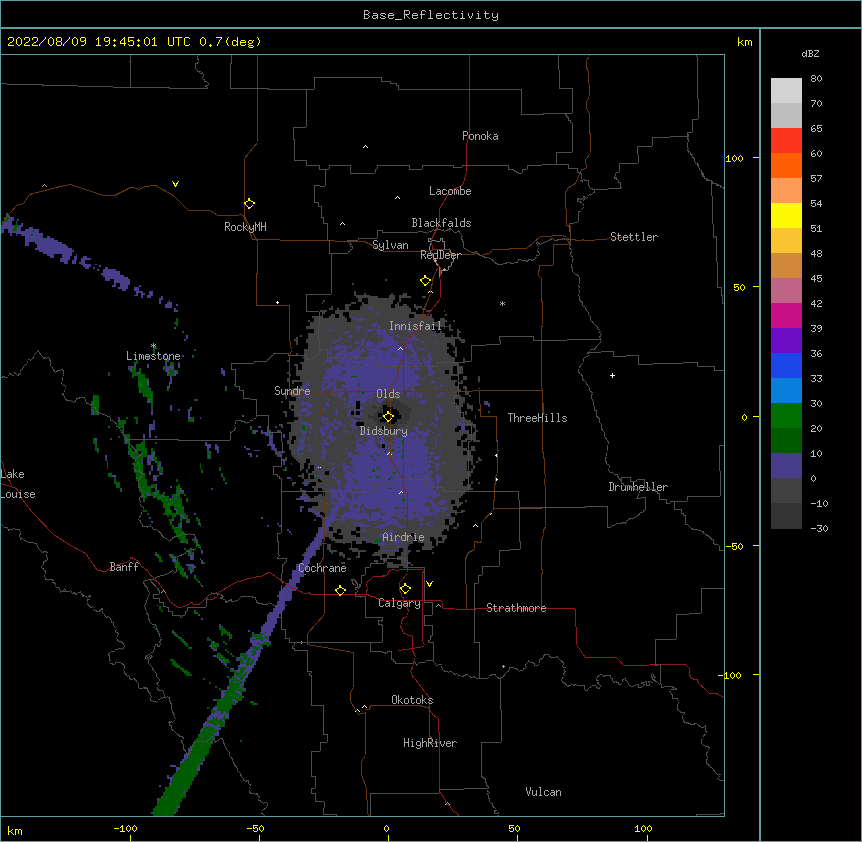Viewport: 862px width, 842px height.
Task: Click the Calgary label
Action: (399, 603)
